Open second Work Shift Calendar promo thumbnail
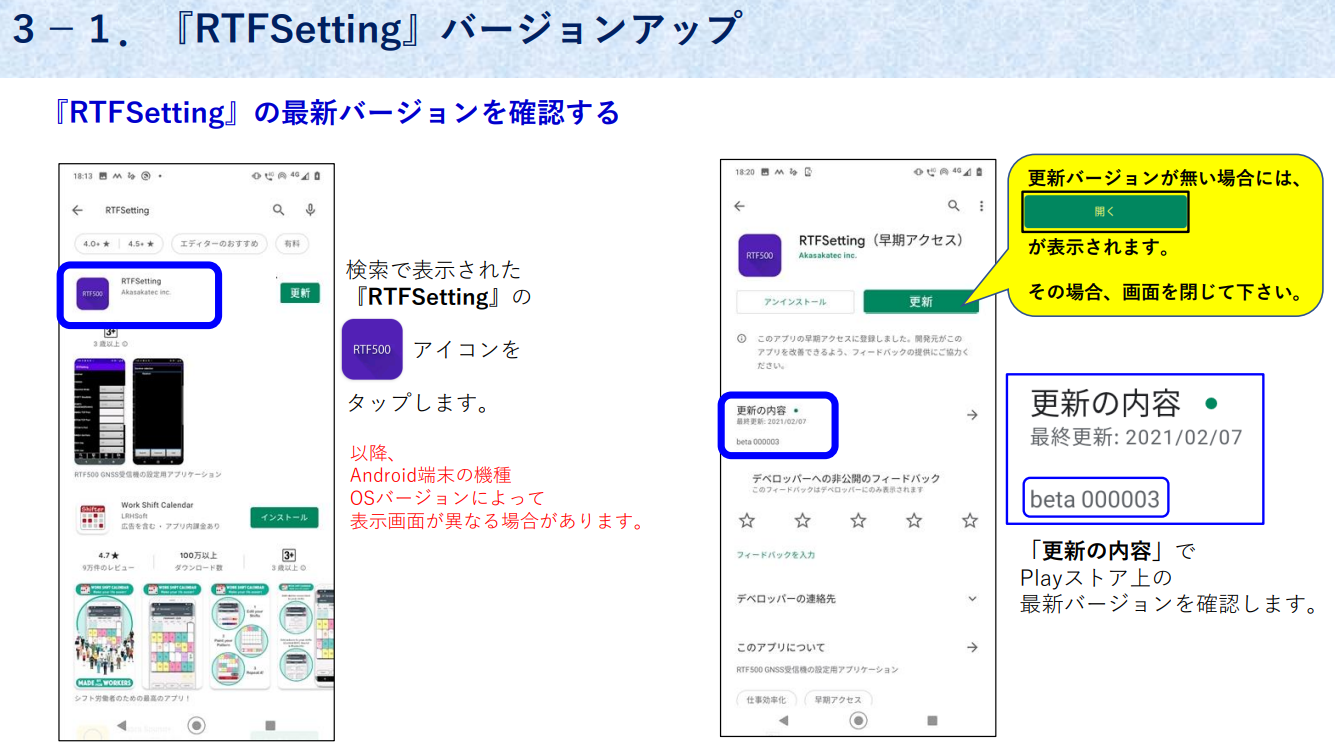1335x753 pixels. coord(172,636)
